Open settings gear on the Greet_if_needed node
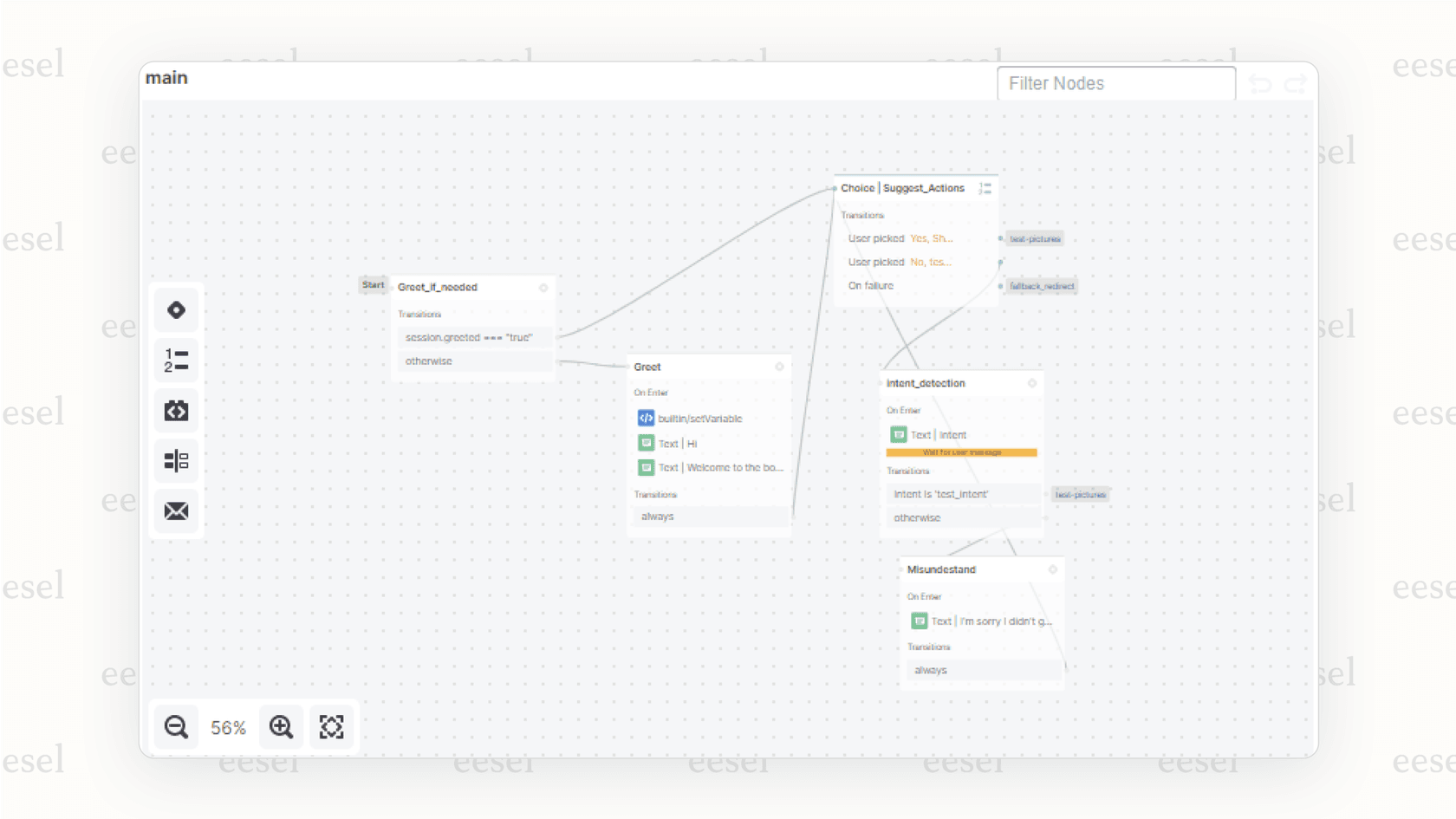This screenshot has height=819, width=1456. (x=543, y=287)
